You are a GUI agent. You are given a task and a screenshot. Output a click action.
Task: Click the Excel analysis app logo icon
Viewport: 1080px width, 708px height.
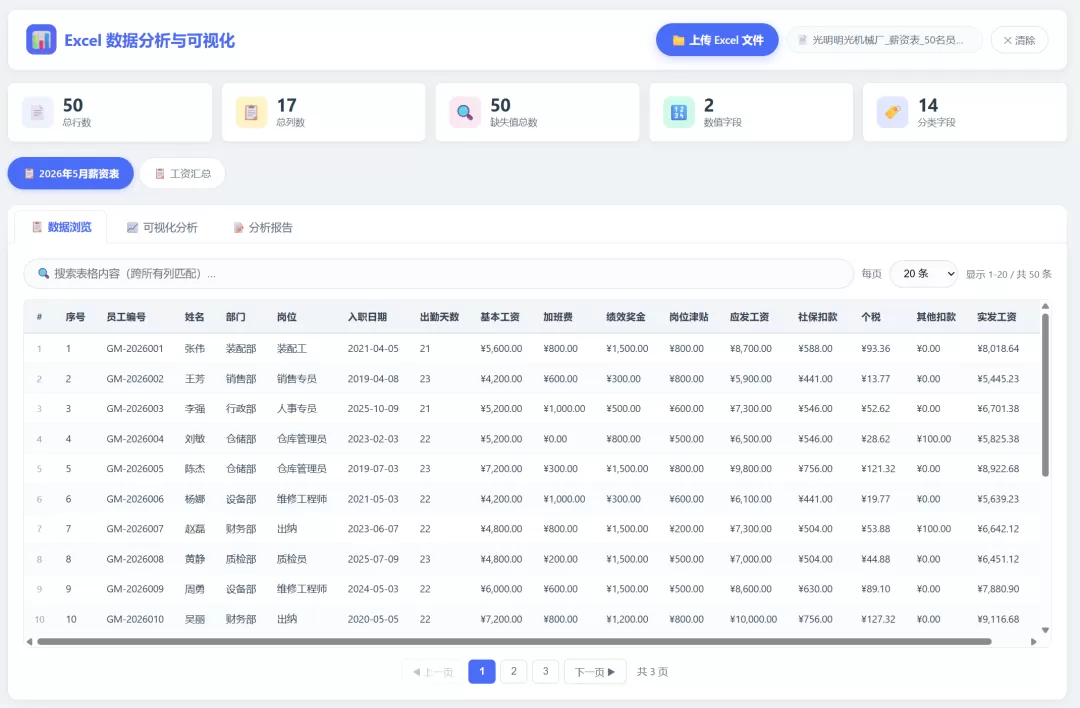pyautogui.click(x=41, y=40)
